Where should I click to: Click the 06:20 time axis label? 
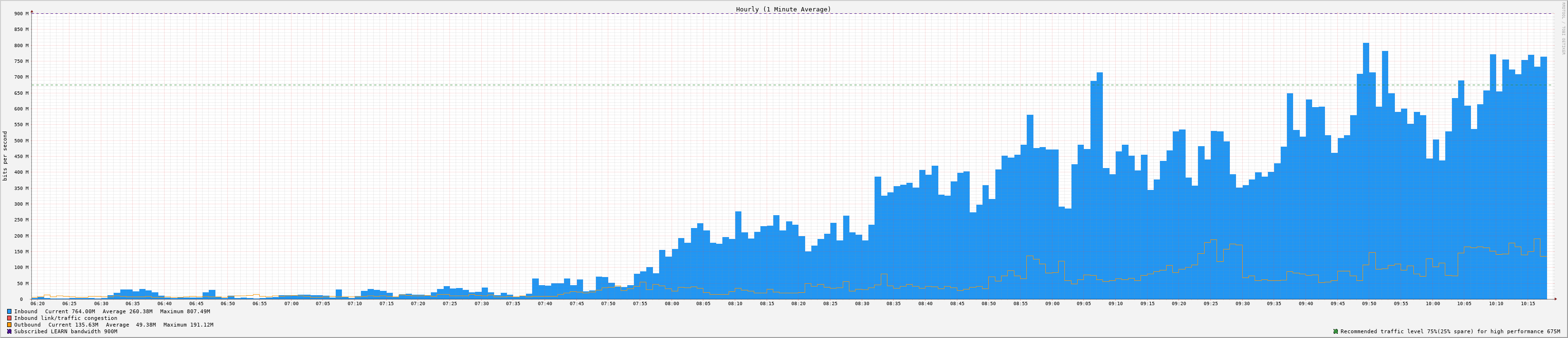pyautogui.click(x=37, y=303)
